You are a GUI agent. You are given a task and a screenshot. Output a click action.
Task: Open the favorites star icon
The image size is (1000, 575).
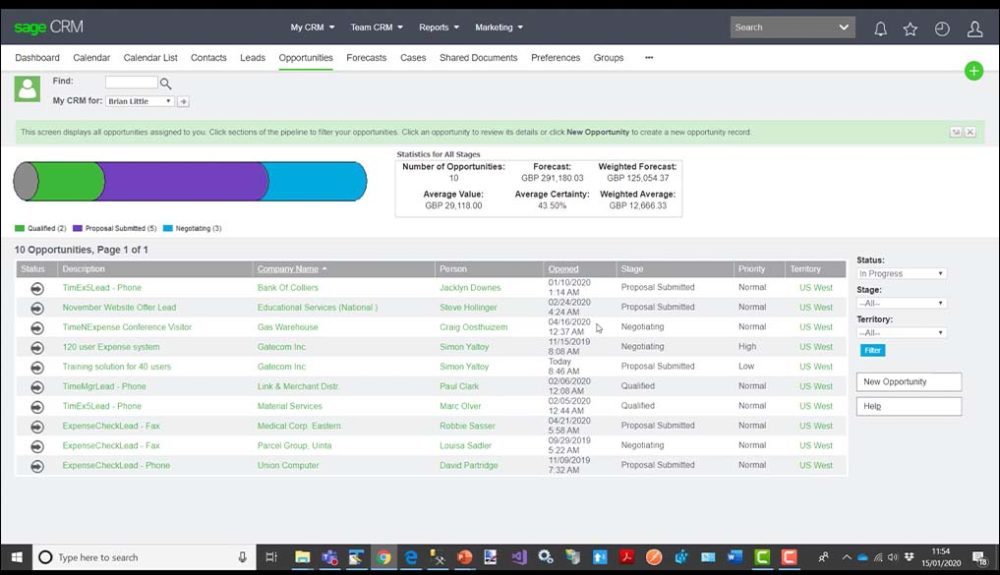910,29
